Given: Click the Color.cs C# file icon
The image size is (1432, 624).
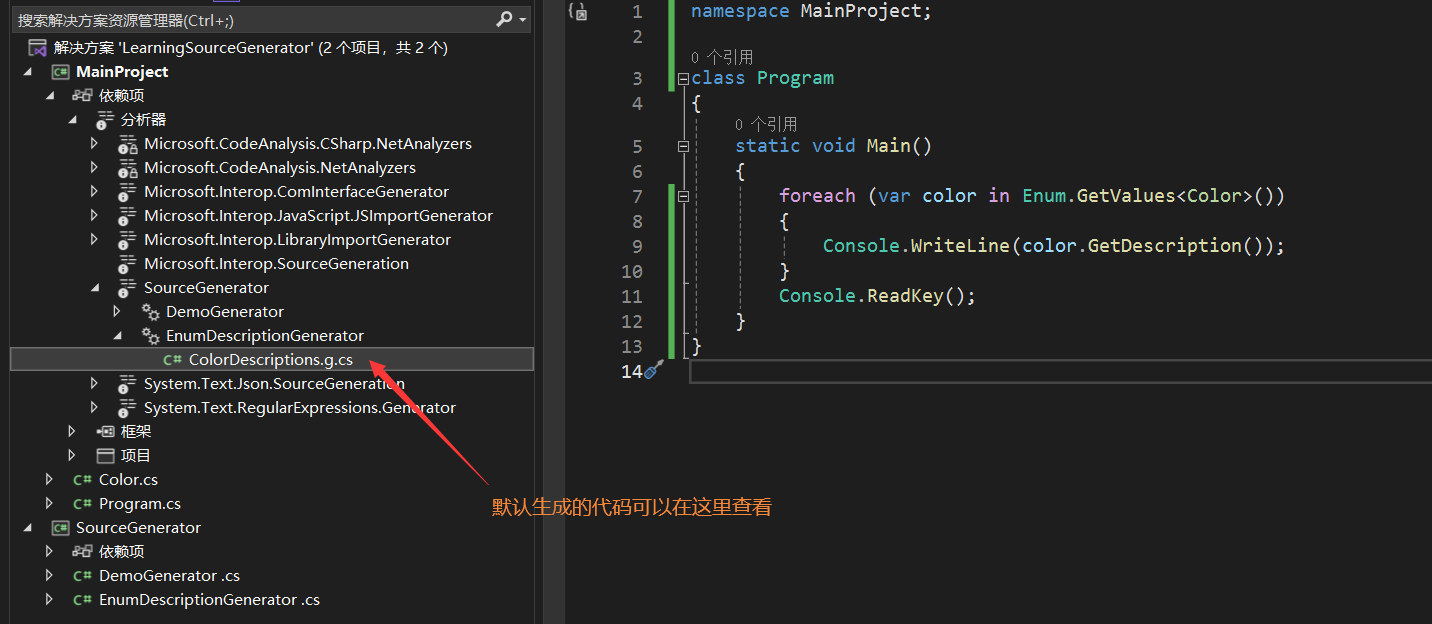Looking at the screenshot, I should point(83,480).
